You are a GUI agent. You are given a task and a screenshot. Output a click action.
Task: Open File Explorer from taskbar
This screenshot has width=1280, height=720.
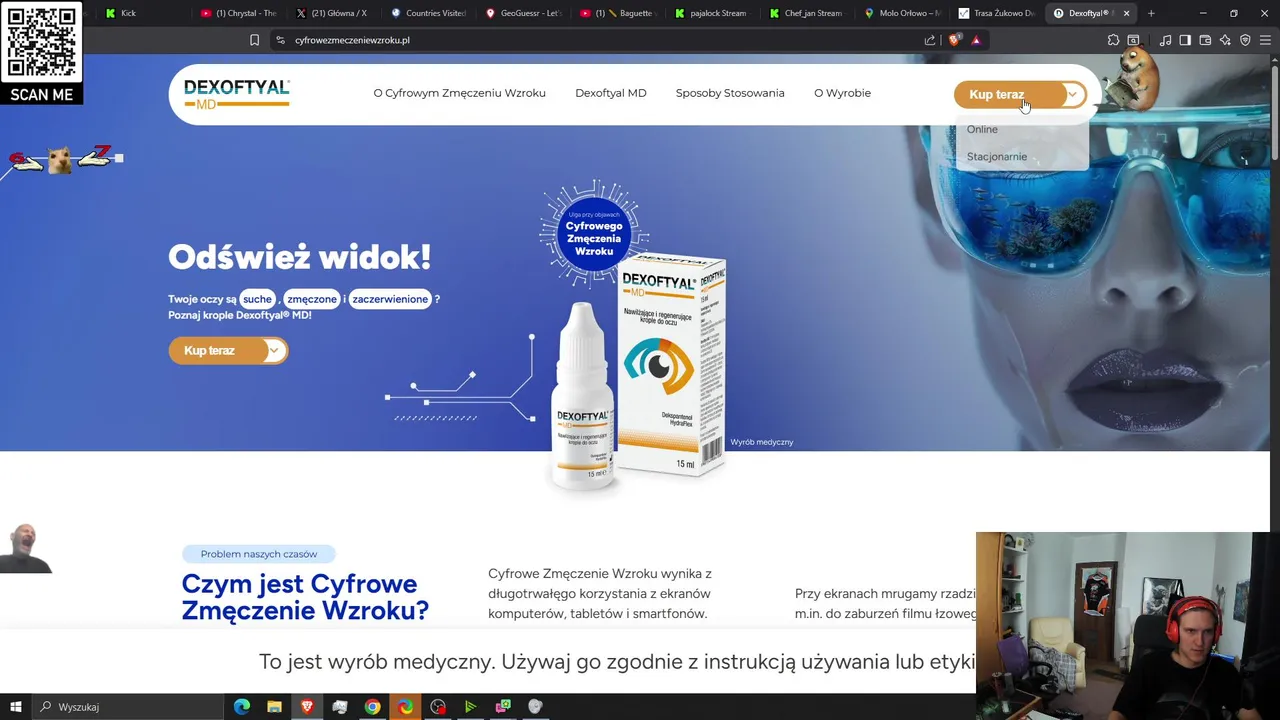[274, 707]
